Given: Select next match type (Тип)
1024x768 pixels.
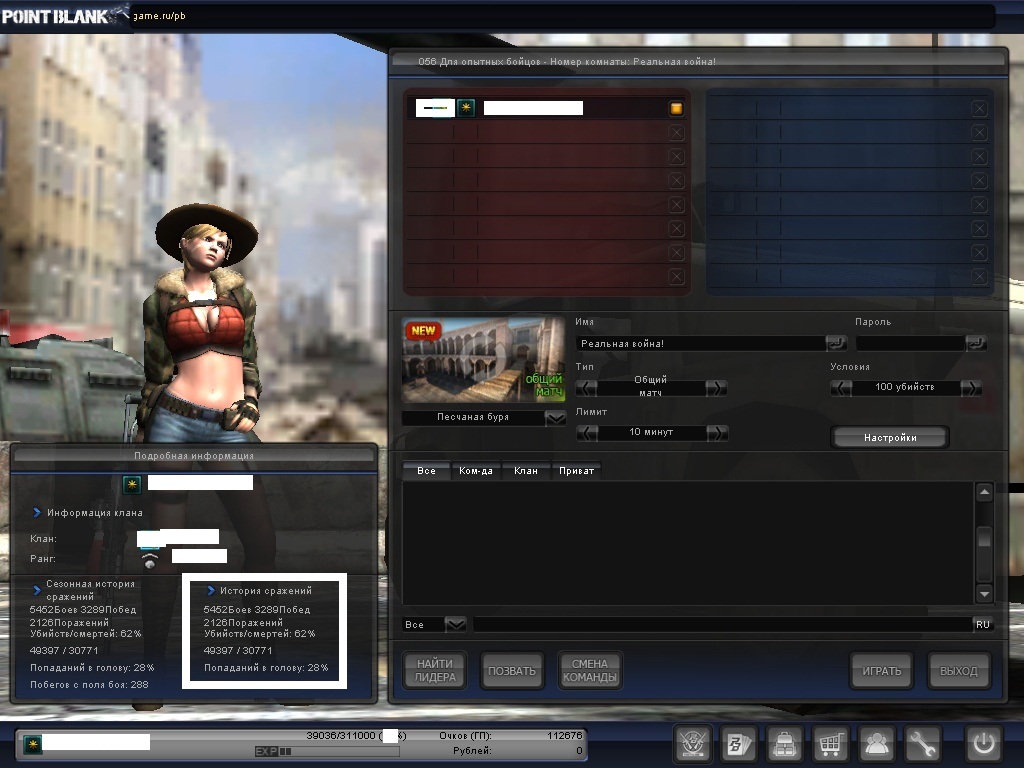Looking at the screenshot, I should pyautogui.click(x=716, y=389).
